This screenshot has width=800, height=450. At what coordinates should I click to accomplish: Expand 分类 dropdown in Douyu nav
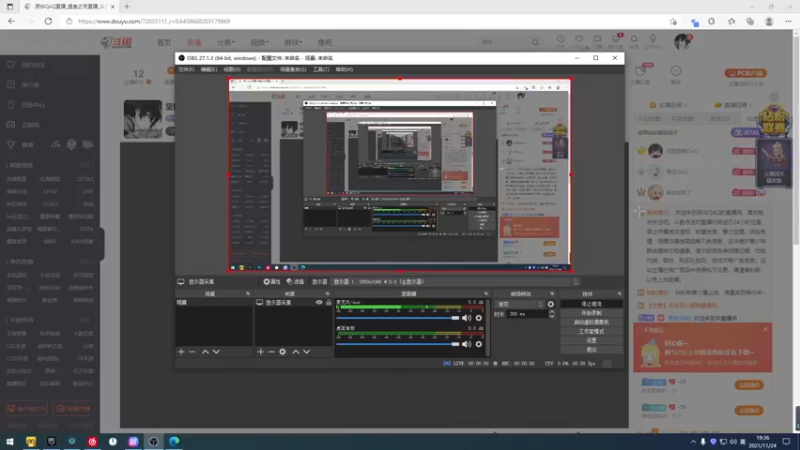[x=226, y=42]
